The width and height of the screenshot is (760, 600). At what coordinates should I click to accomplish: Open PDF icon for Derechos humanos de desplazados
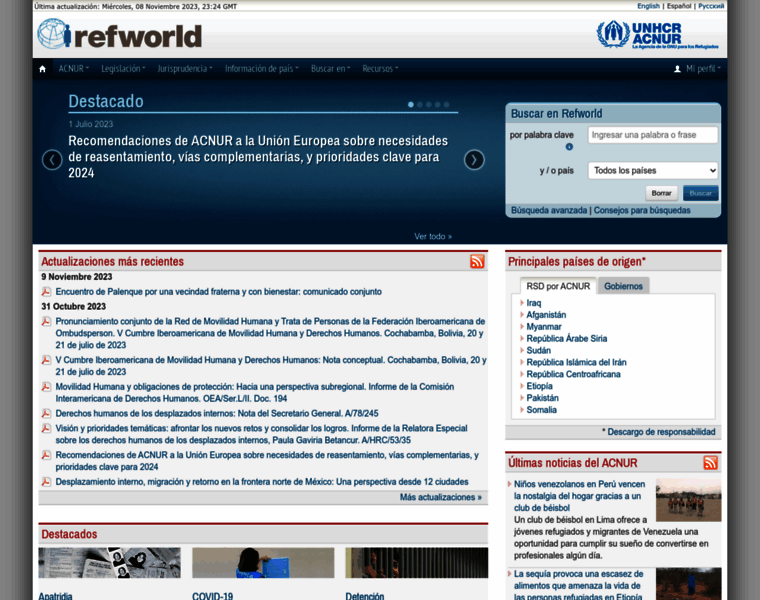(46, 413)
